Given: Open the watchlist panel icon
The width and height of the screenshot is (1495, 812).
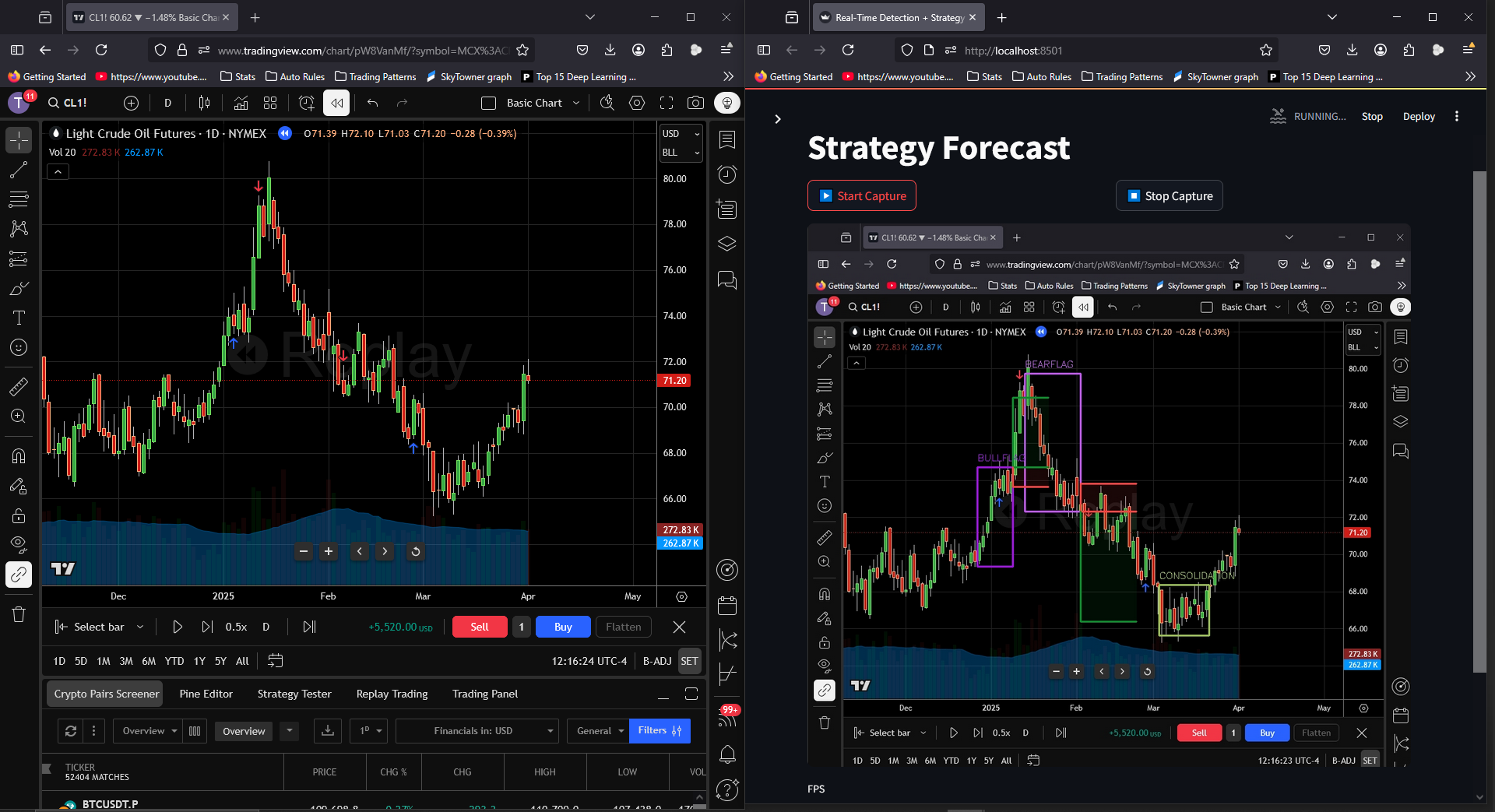Looking at the screenshot, I should coord(726,140).
